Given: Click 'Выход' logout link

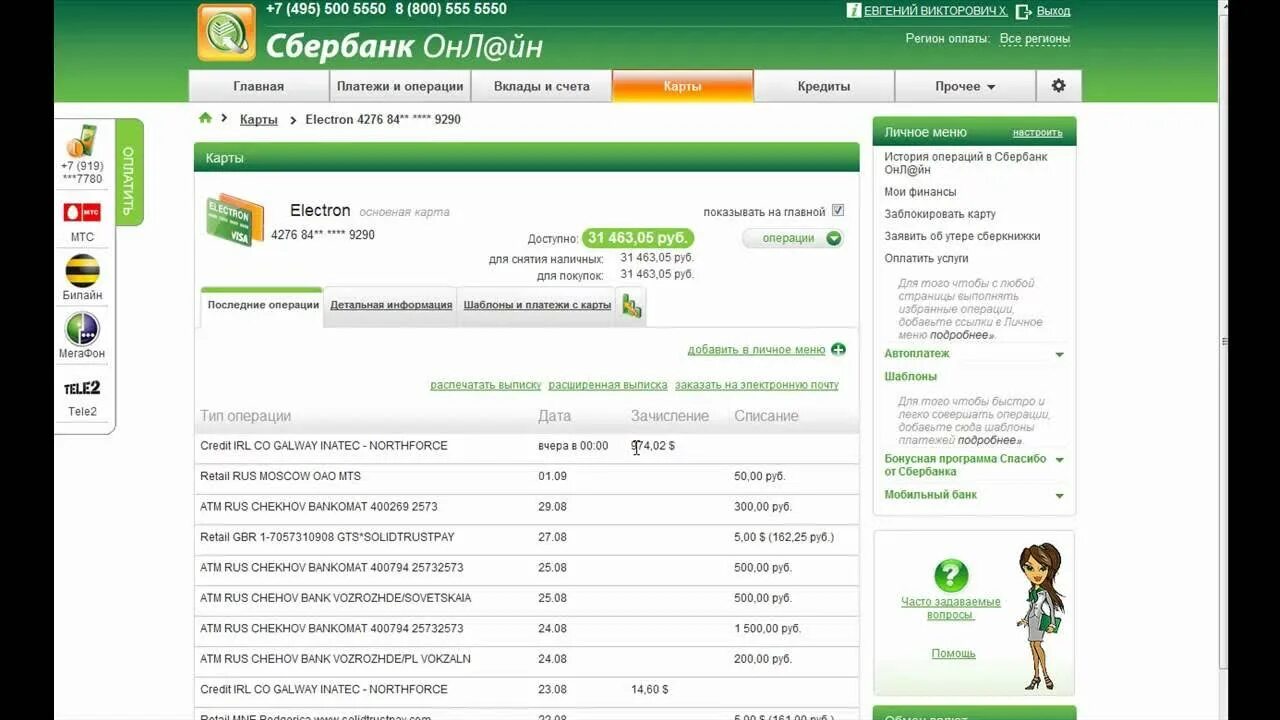Looking at the screenshot, I should pos(1053,11).
